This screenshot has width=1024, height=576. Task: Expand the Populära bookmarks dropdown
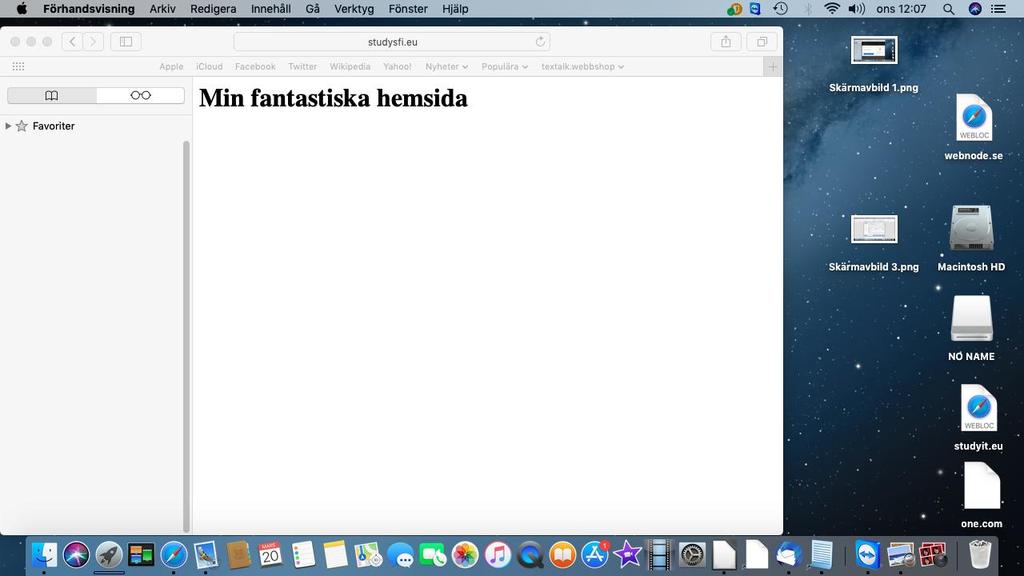pos(504,67)
